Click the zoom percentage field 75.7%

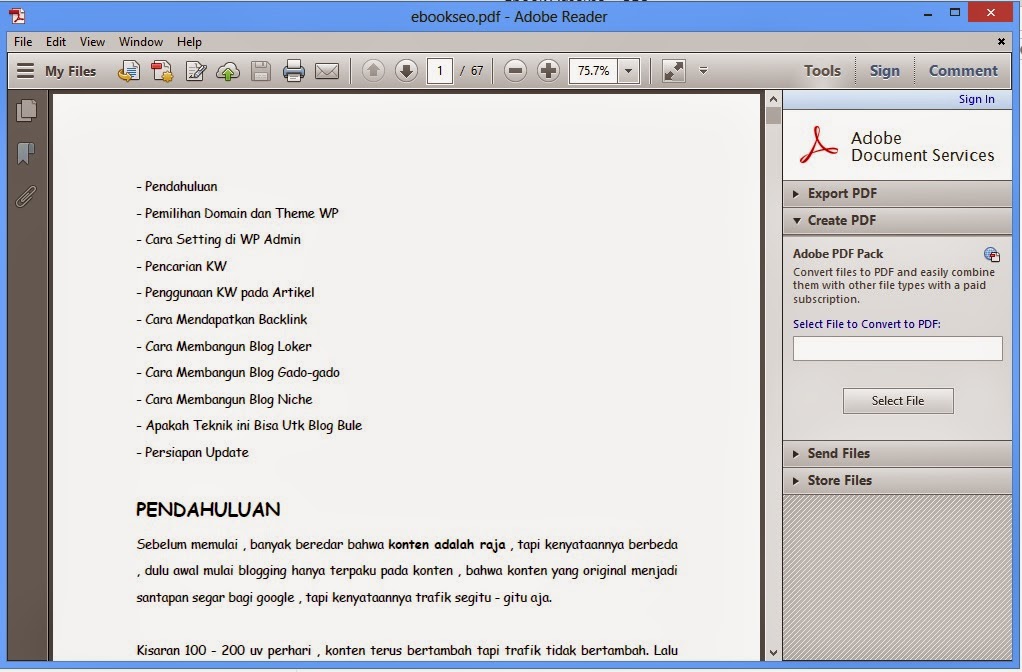(594, 70)
